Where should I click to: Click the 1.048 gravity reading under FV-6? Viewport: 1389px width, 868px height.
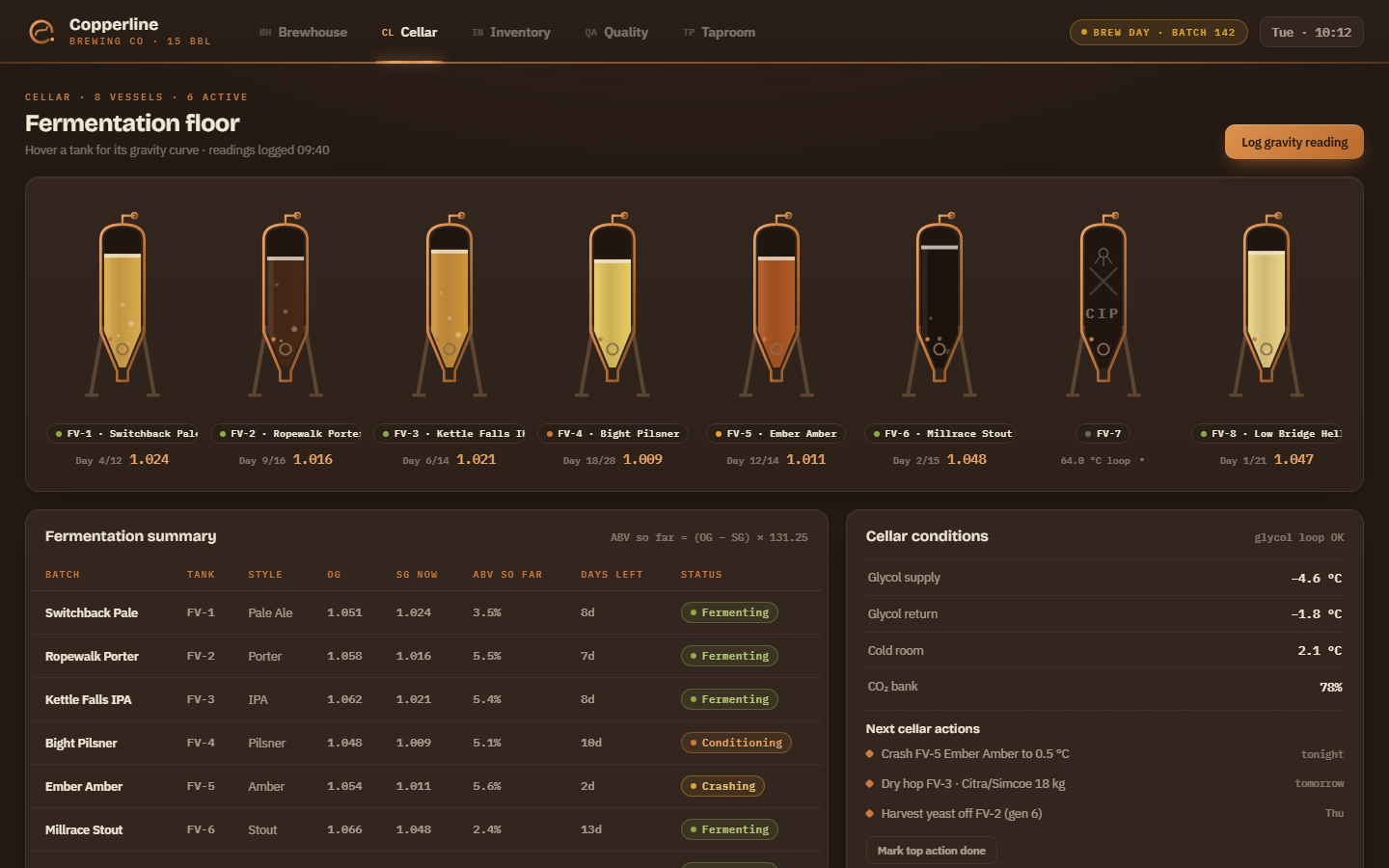point(967,460)
